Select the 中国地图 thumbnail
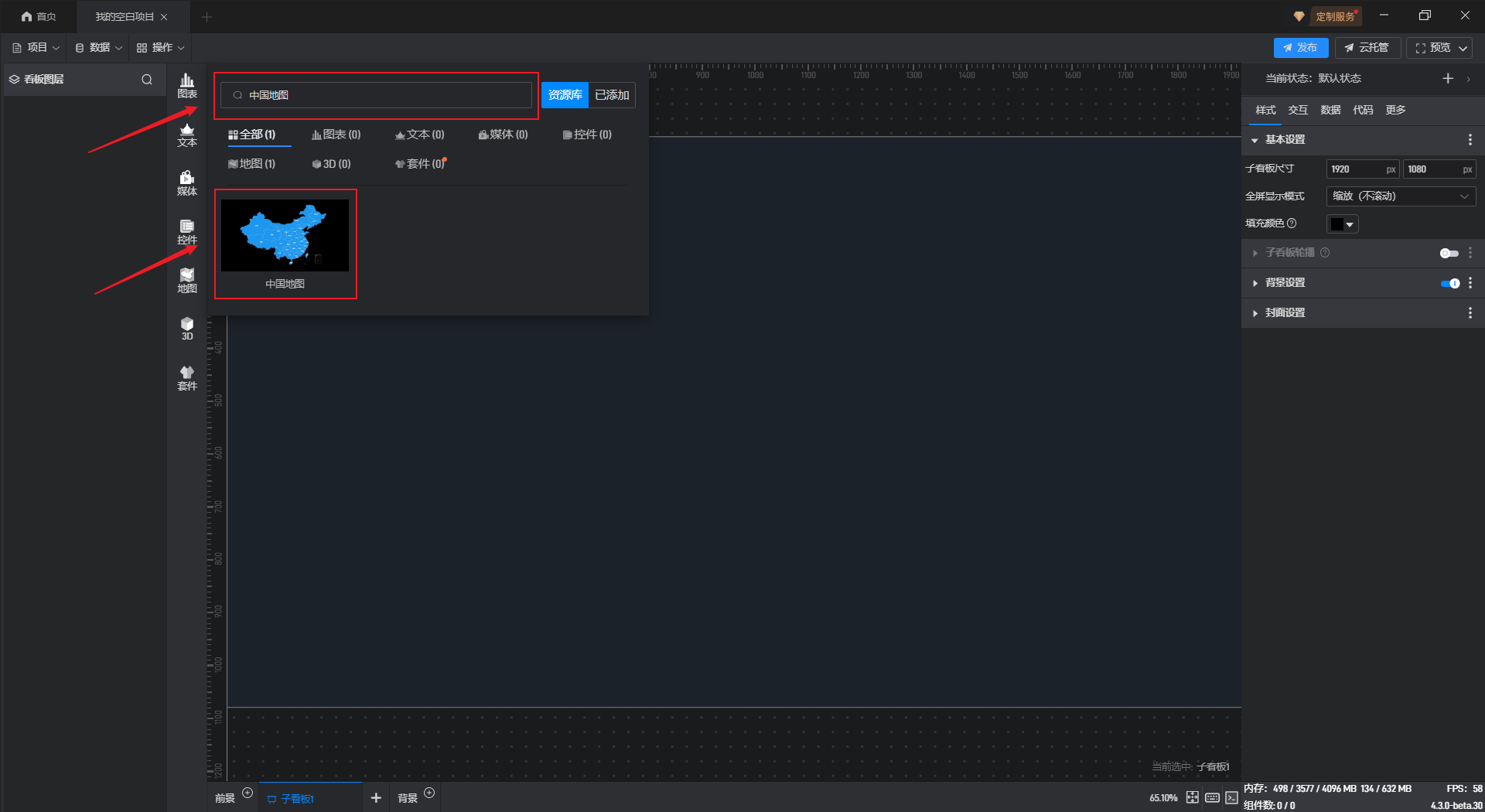 point(285,236)
